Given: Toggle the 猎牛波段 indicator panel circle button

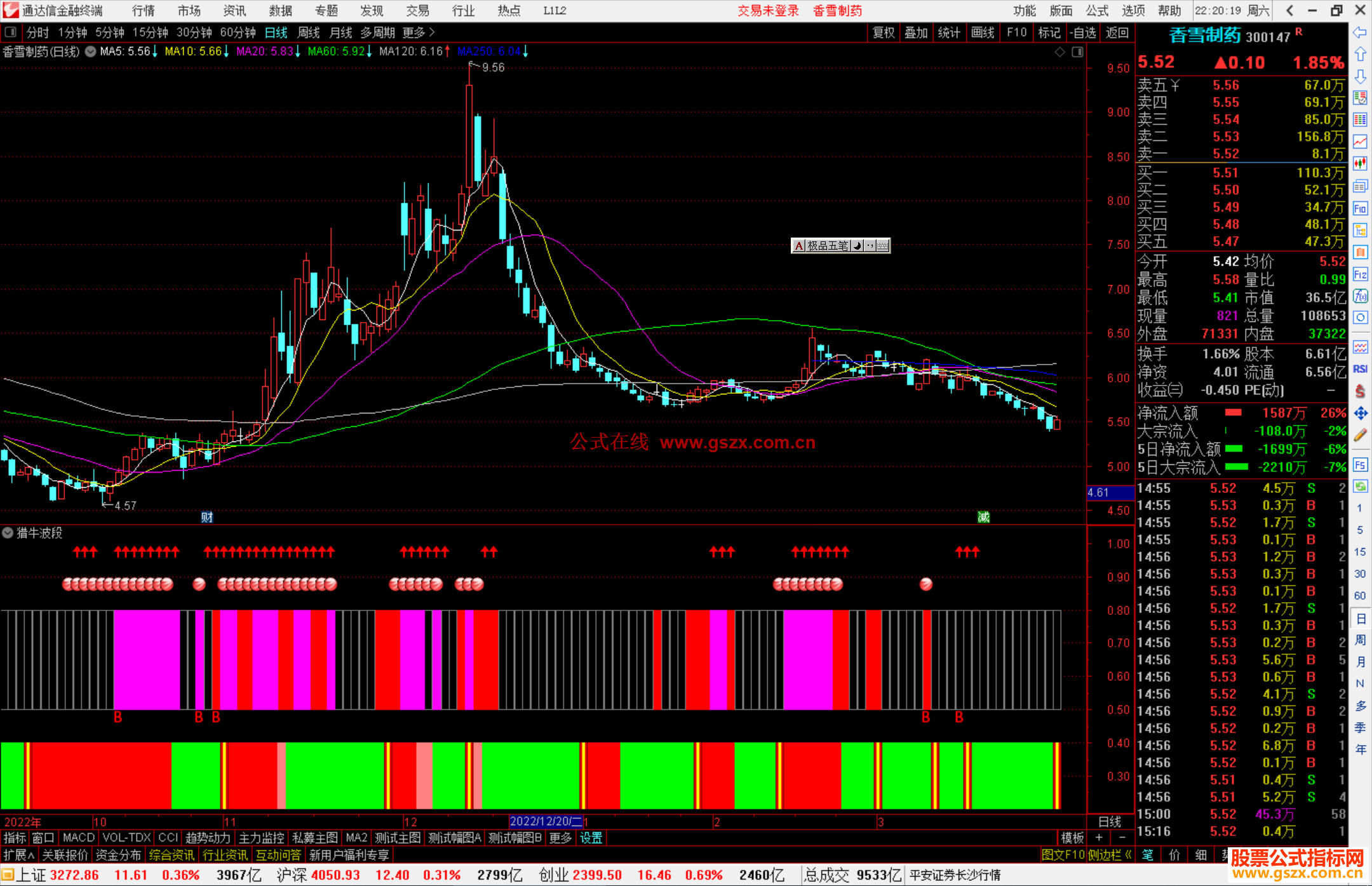Looking at the screenshot, I should click(x=8, y=533).
